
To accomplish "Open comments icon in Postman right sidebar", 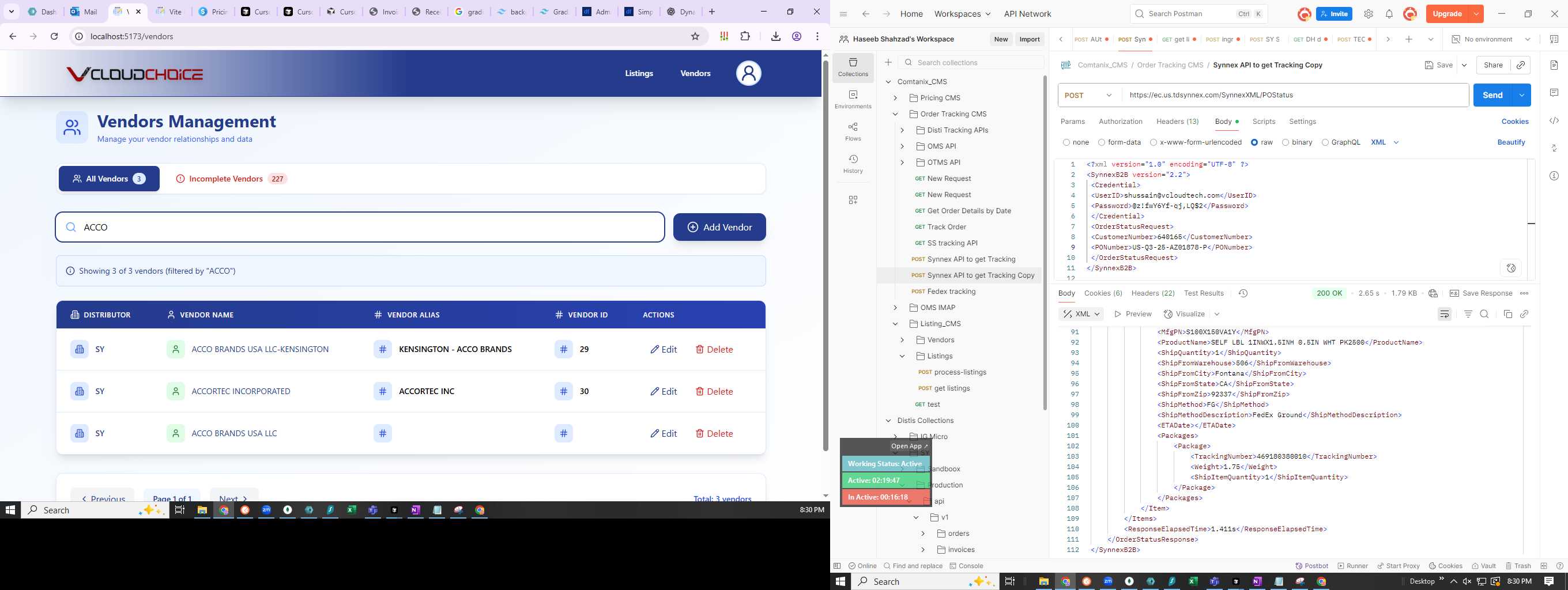I will click(1554, 92).
